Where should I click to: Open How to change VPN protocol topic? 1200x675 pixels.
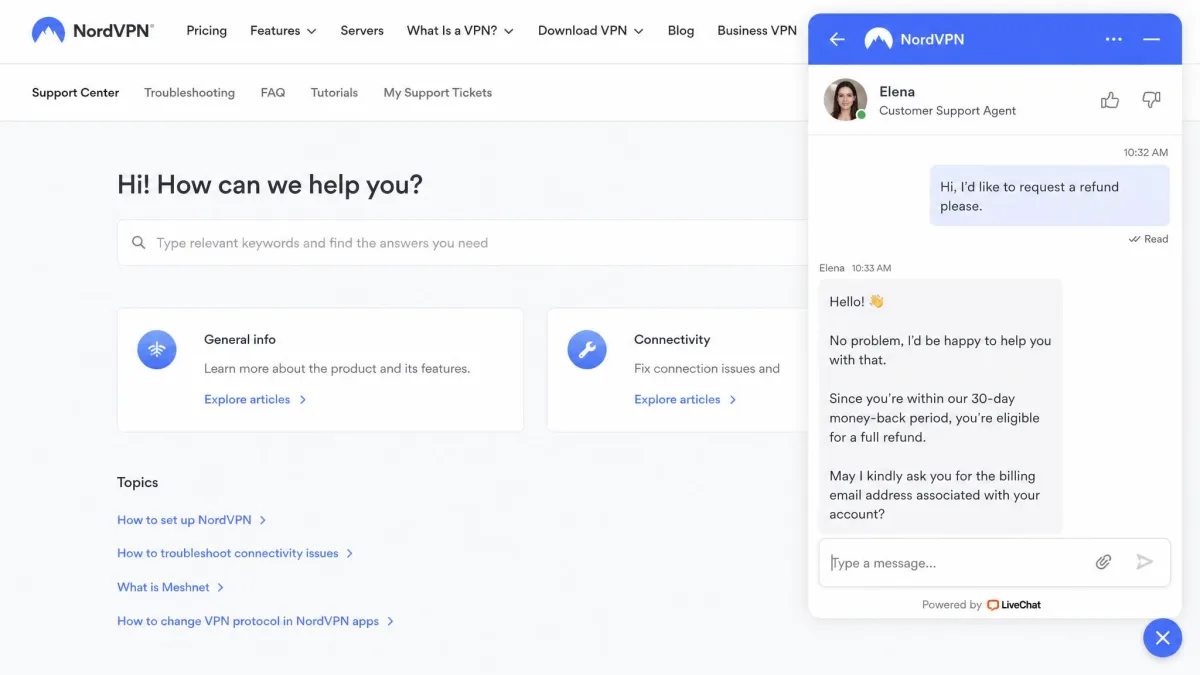256,621
